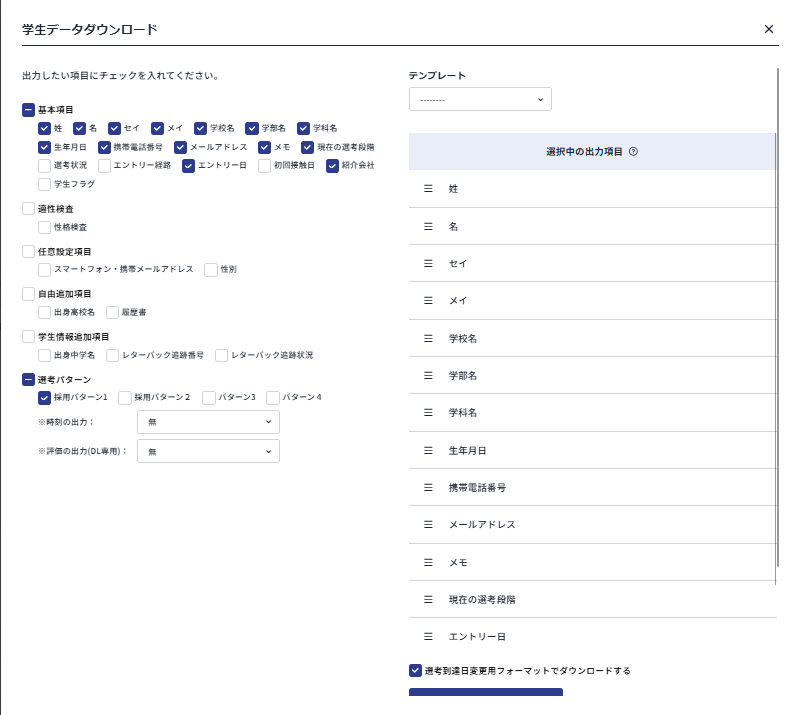Uncheck the エントリー日 checkbox
The height and width of the screenshot is (715, 792).
(x=188, y=166)
